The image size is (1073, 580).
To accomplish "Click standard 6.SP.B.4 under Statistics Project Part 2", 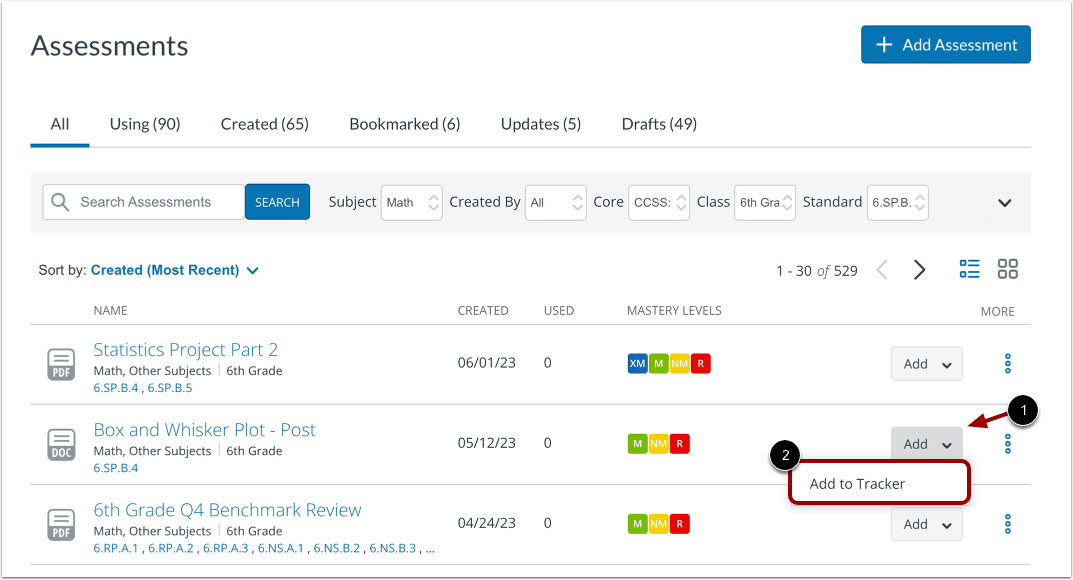I will 116,388.
